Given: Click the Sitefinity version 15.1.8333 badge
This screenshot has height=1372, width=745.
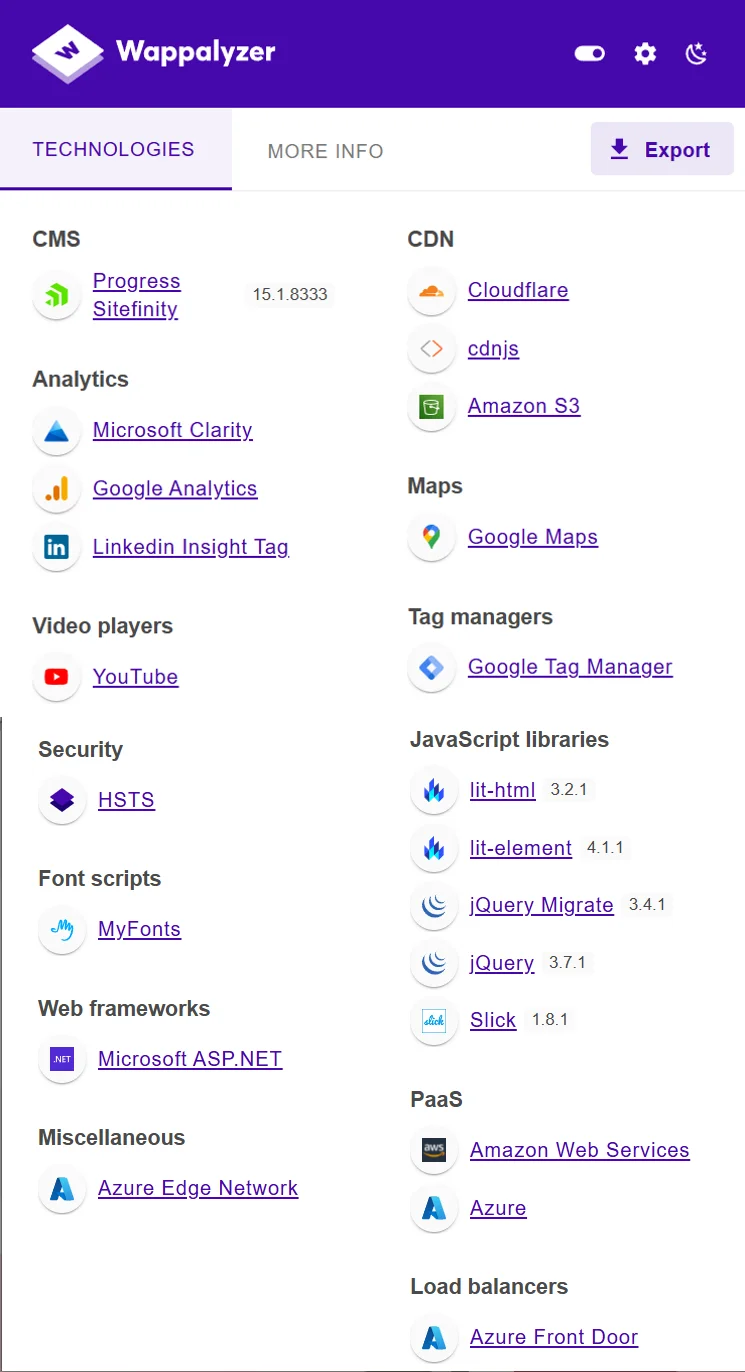Looking at the screenshot, I should (x=290, y=295).
